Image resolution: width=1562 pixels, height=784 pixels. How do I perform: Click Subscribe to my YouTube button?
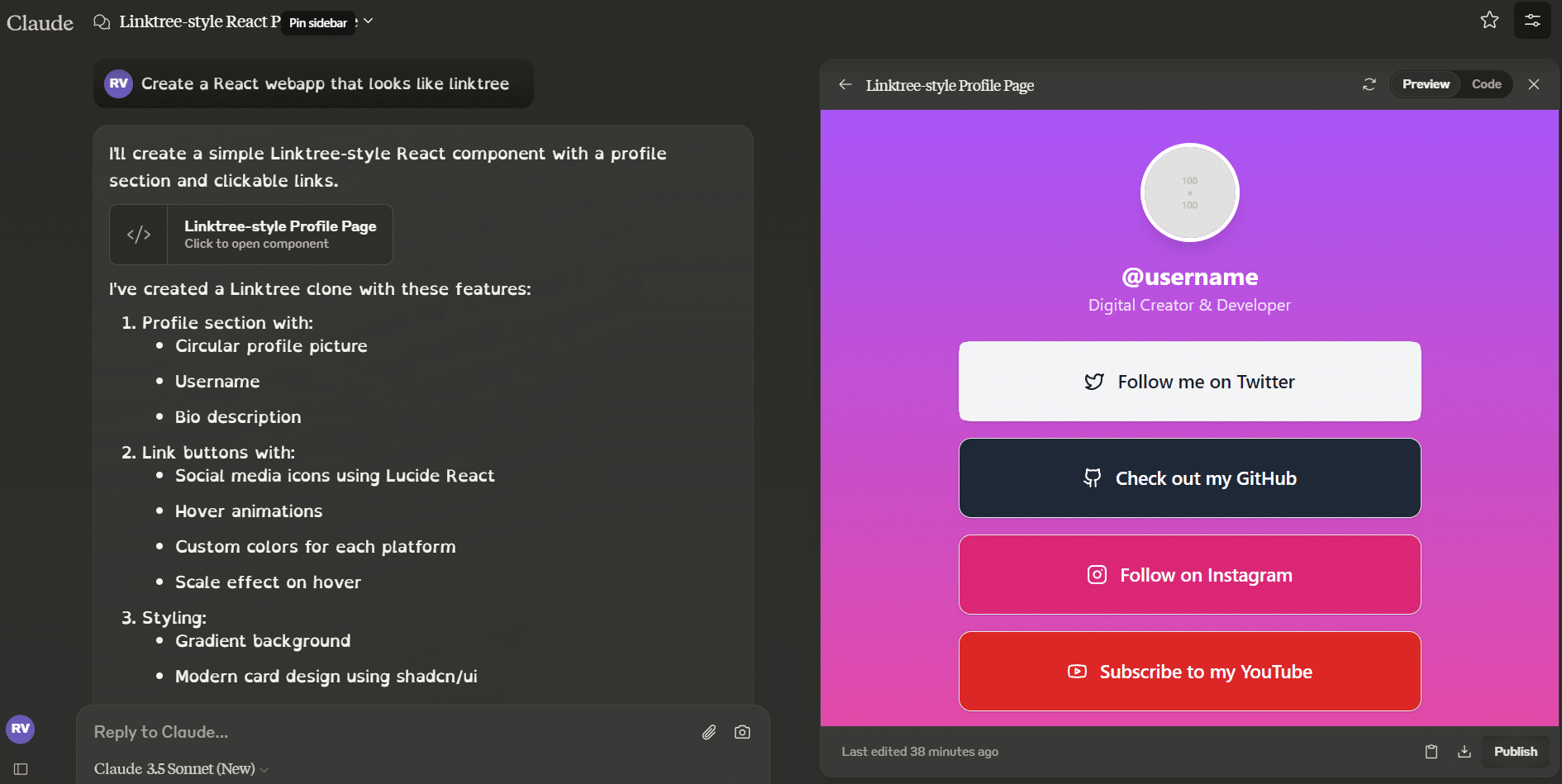pyautogui.click(x=1189, y=672)
